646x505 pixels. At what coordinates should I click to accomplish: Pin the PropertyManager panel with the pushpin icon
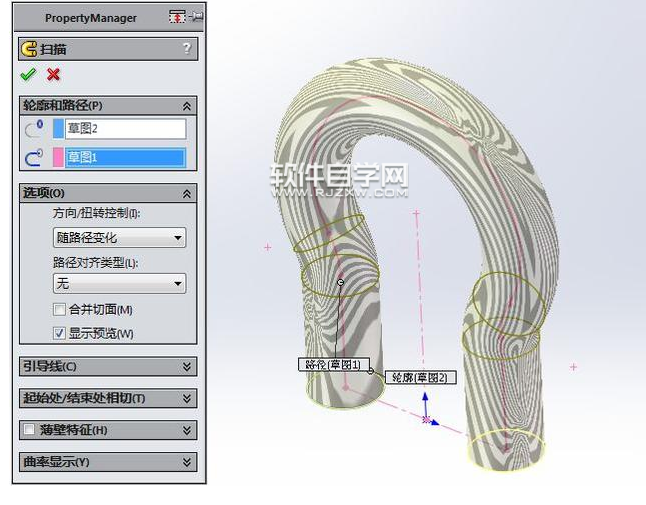click(197, 17)
